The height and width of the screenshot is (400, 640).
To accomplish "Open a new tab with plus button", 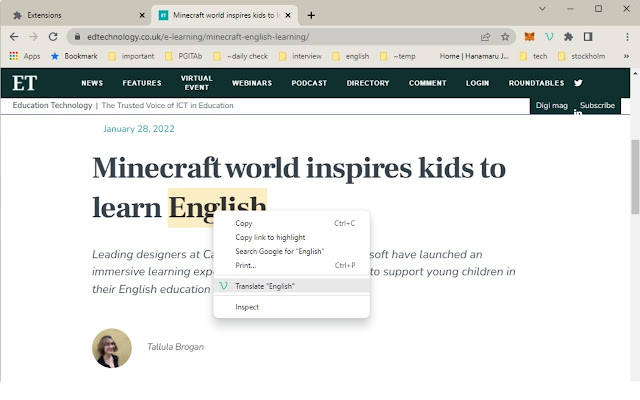I will [311, 16].
